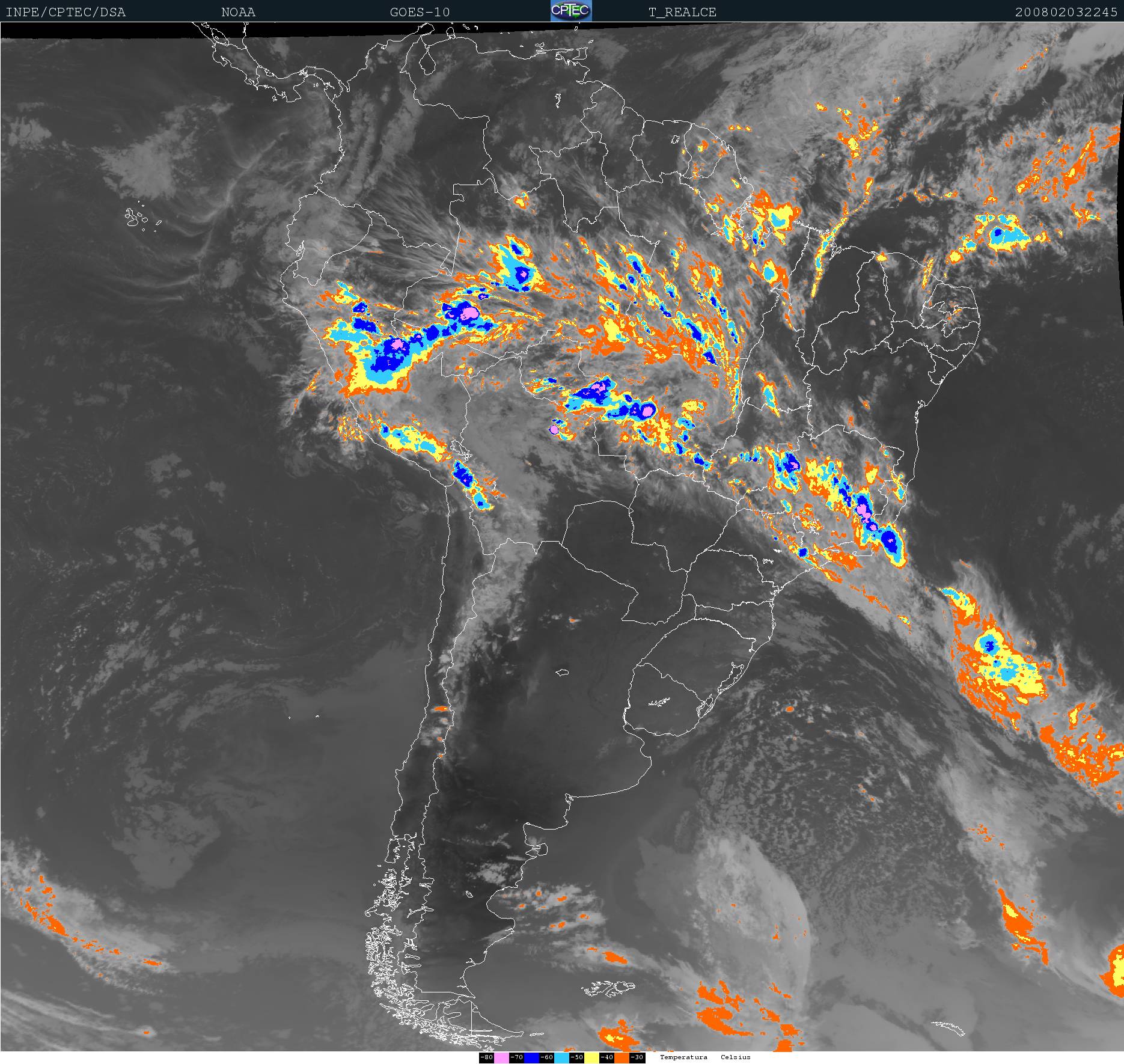
Task: Click the -40 legend value
Action: pyautogui.click(x=606, y=1057)
